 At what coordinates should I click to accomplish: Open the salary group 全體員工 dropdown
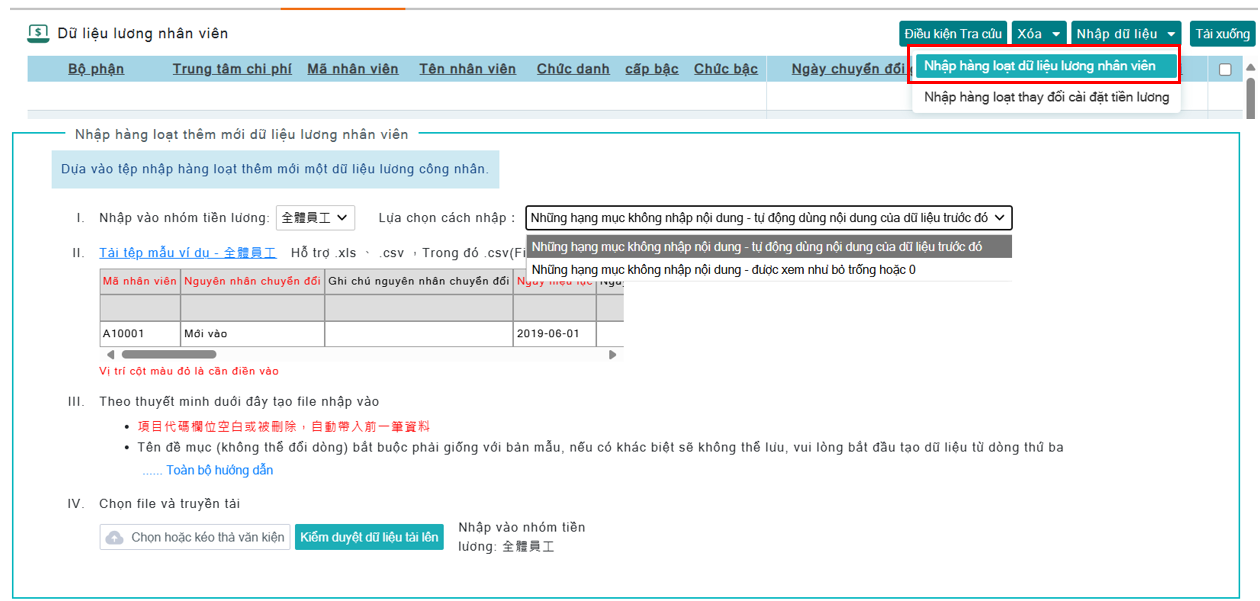pos(315,217)
